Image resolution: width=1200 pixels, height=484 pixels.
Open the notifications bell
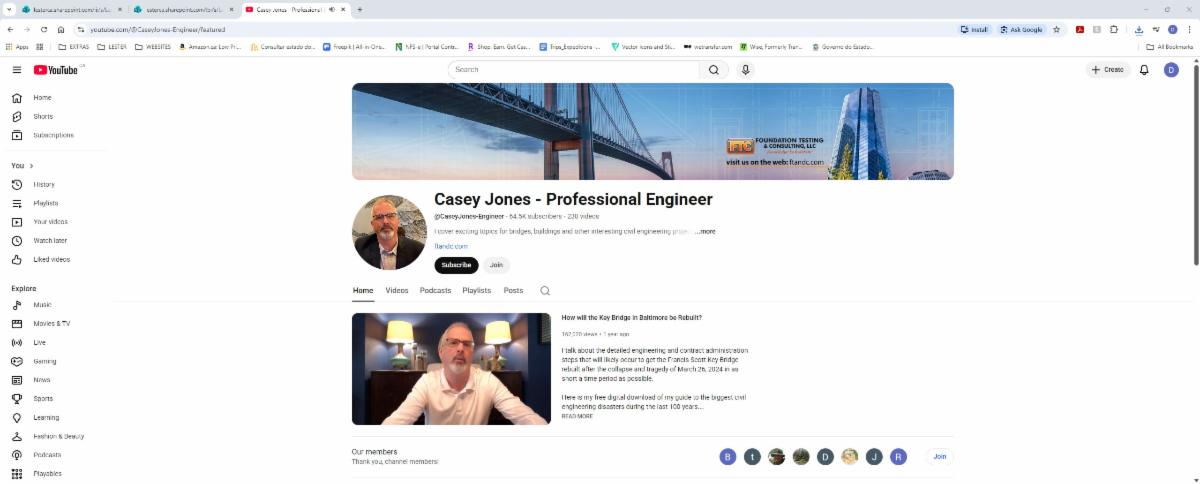click(1144, 70)
